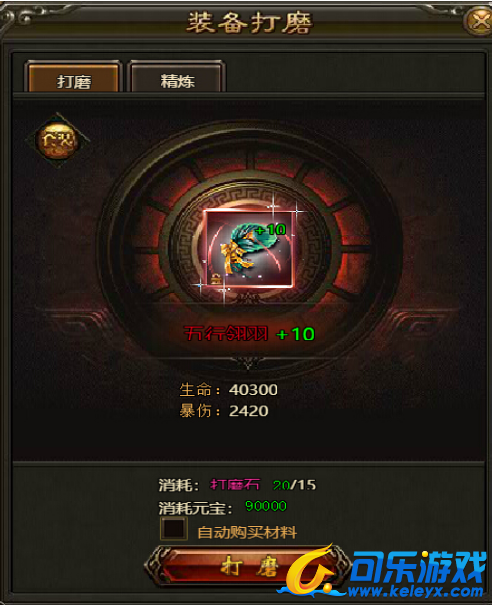Open the www.keleyx.com website link
The width and height of the screenshot is (492, 605).
coord(416,590)
